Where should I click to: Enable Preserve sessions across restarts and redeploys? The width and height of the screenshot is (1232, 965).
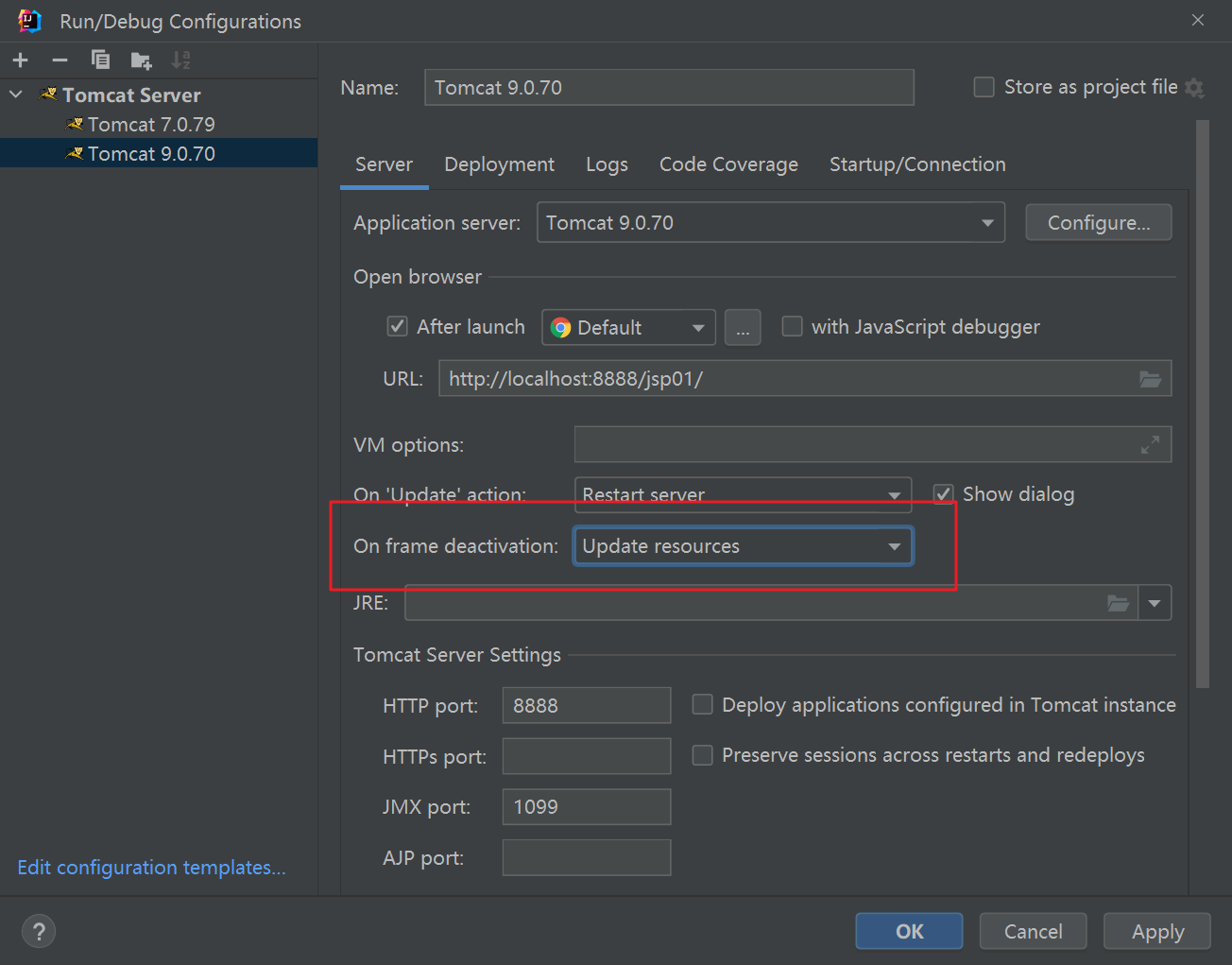[x=702, y=754]
